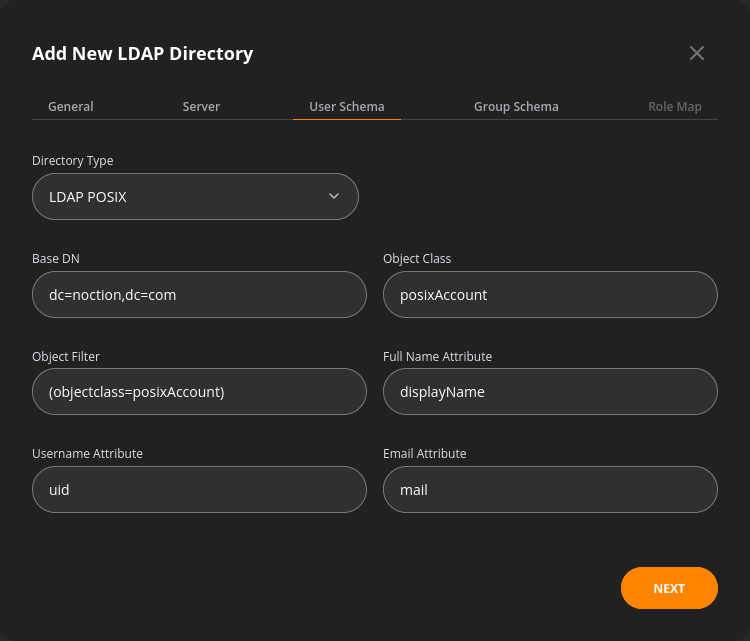
Task: Go to the Group Schema tab
Action: (516, 106)
